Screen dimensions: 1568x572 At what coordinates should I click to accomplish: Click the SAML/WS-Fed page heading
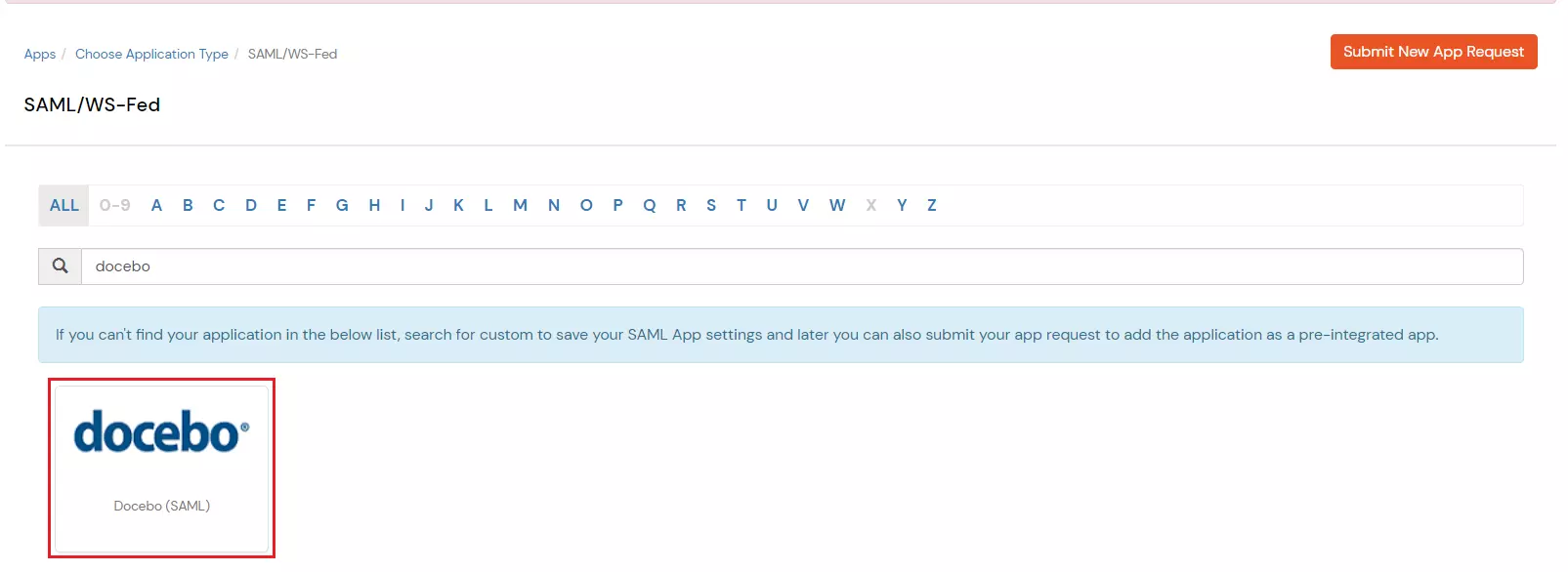[92, 104]
